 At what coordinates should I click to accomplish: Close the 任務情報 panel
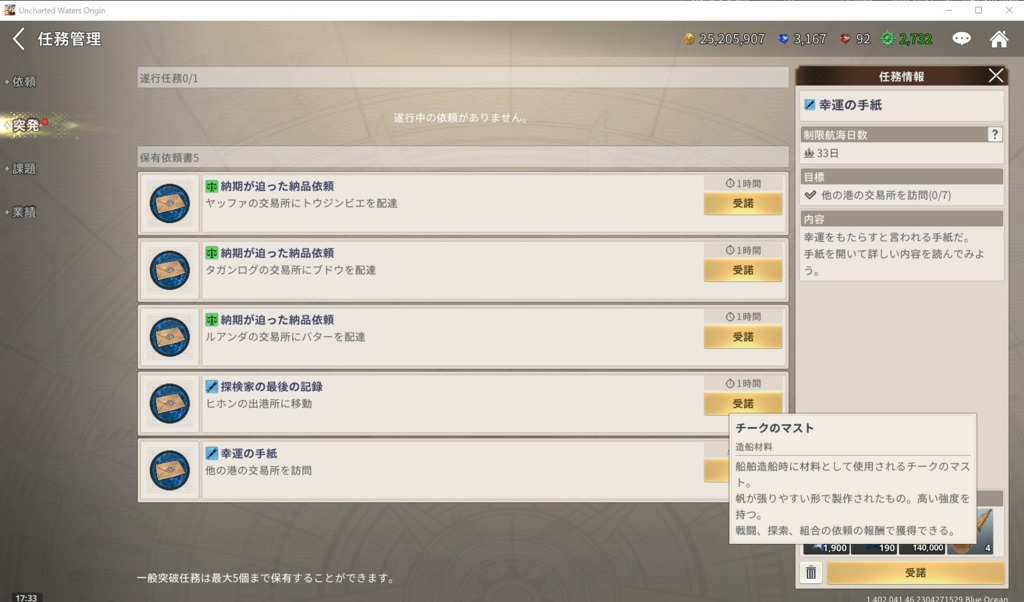995,76
